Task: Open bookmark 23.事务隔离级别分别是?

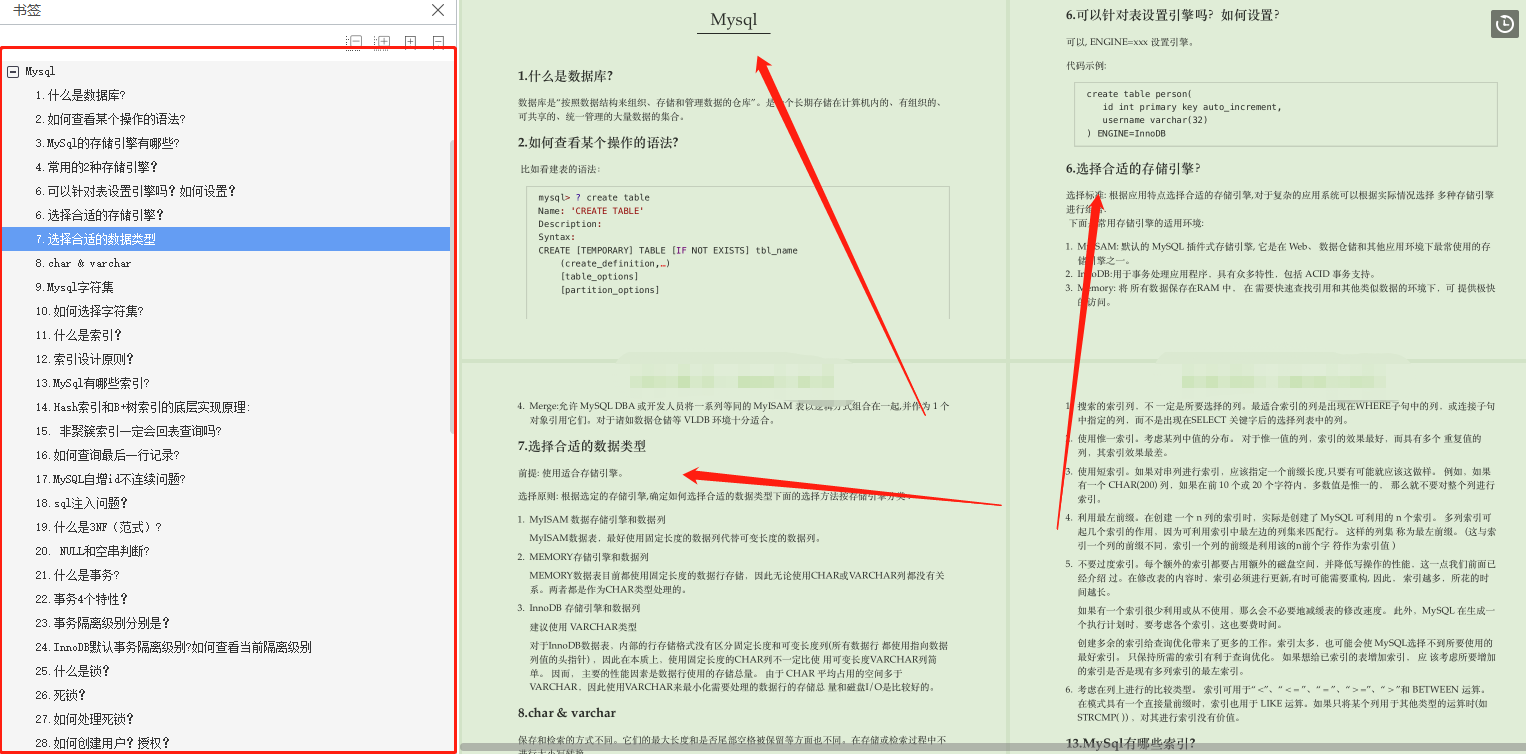Action: (x=105, y=623)
